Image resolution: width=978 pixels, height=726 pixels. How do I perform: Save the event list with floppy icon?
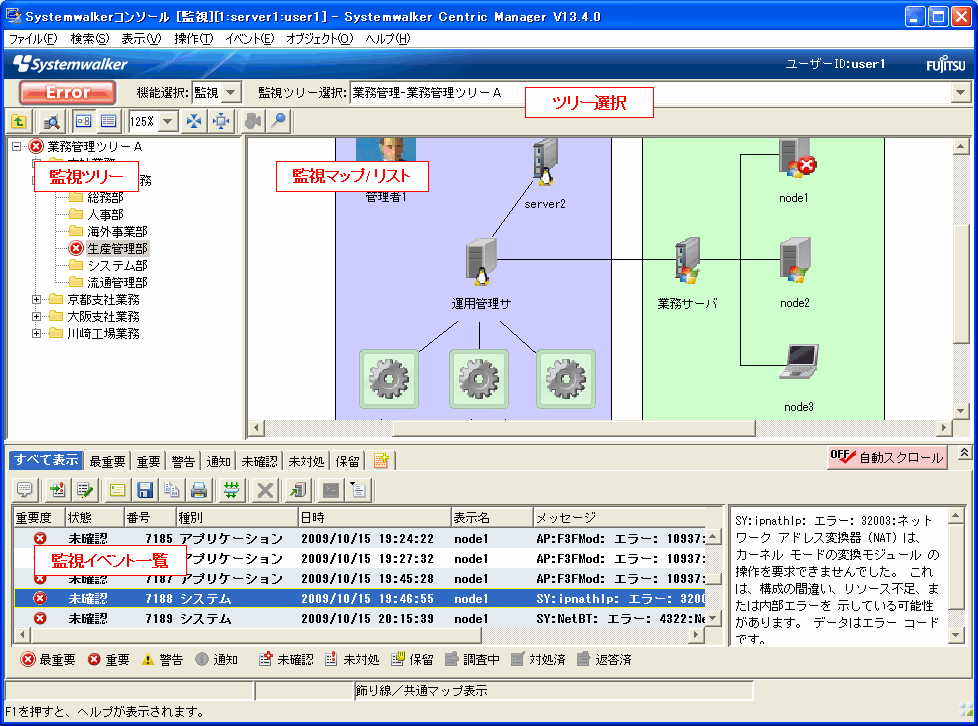point(145,490)
